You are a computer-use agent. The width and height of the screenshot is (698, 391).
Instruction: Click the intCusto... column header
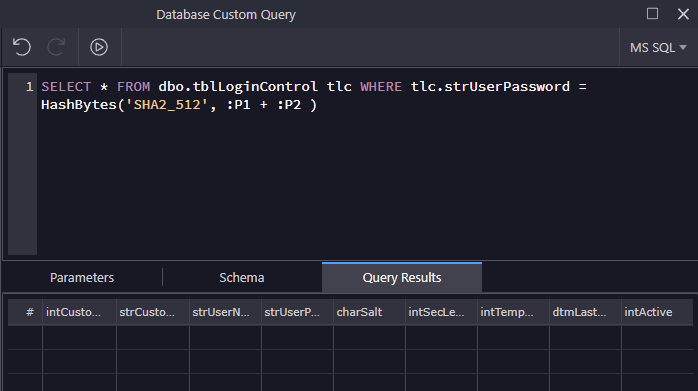point(79,312)
